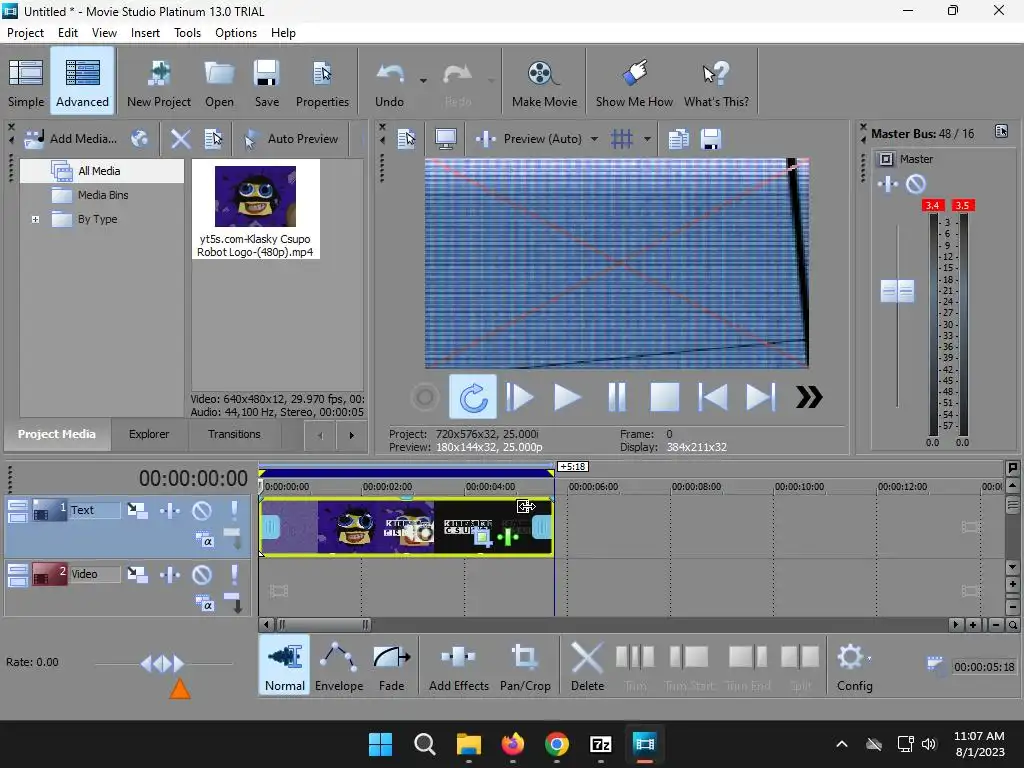Expand the By Type tree node
Screen dimensions: 1024x768
click(x=35, y=219)
